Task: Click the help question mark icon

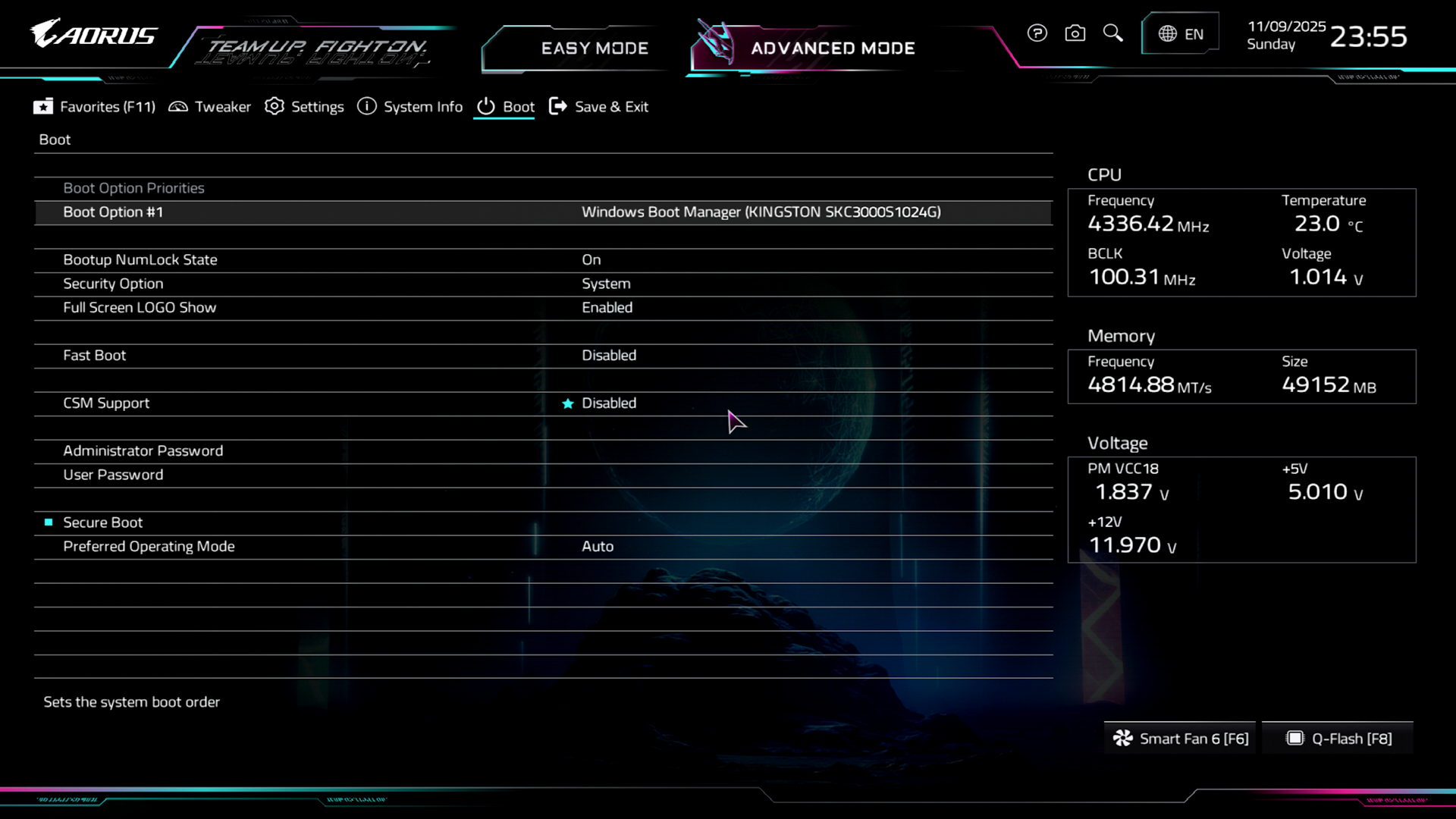Action: 1037,33
